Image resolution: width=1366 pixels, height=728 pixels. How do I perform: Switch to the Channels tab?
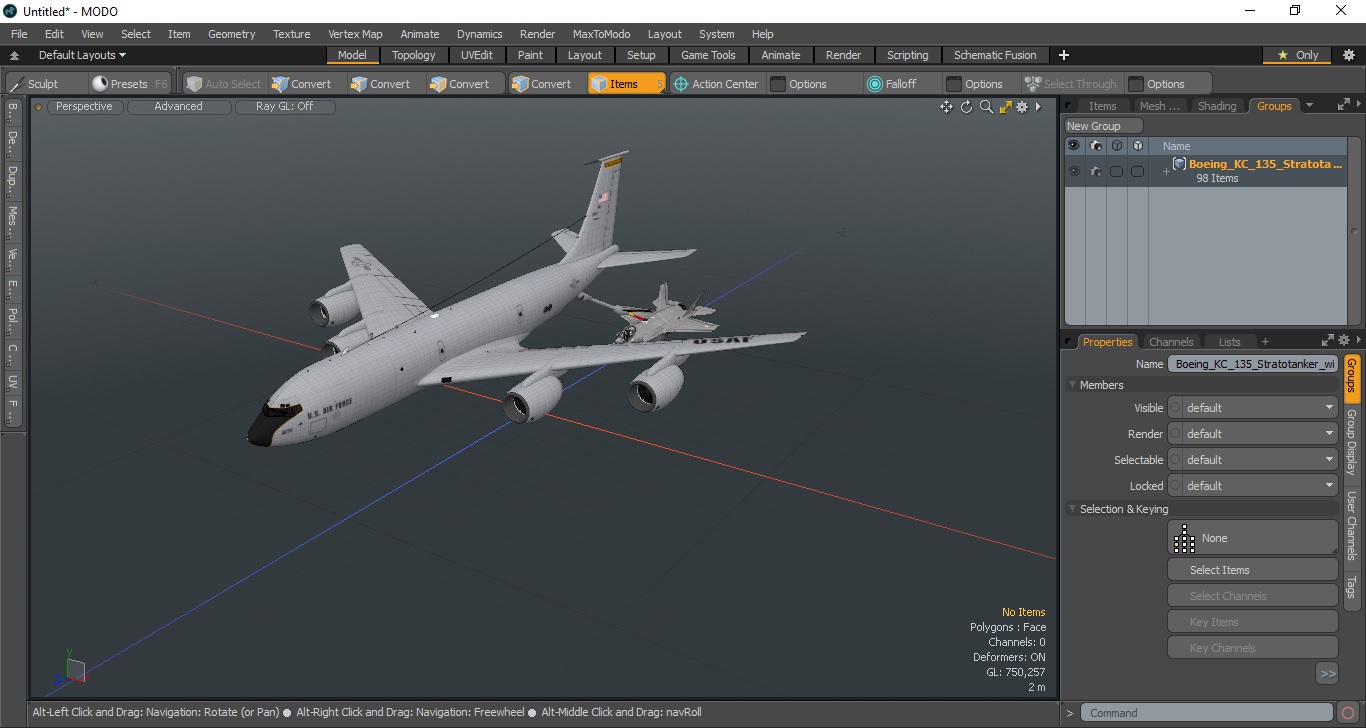click(x=1170, y=342)
